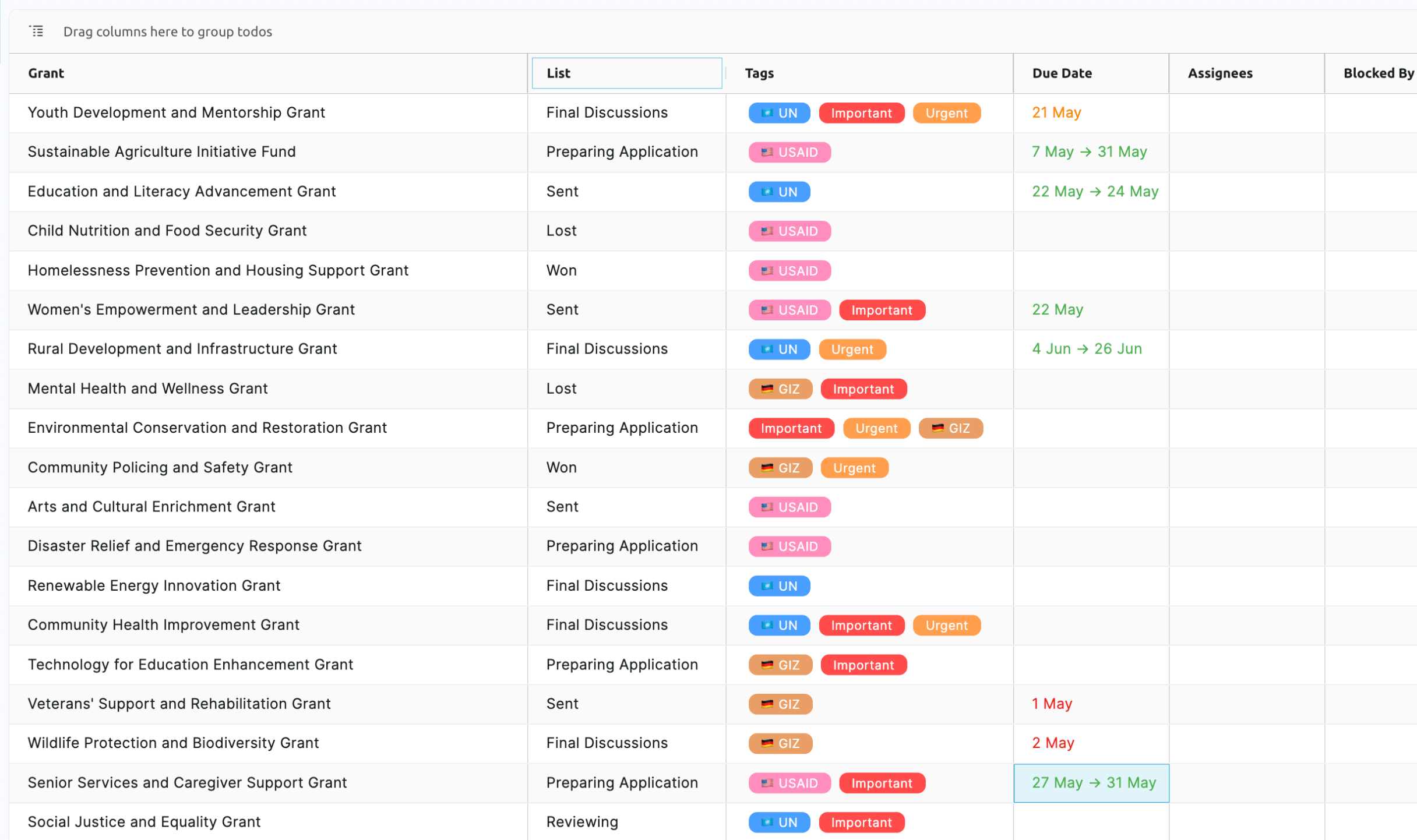The height and width of the screenshot is (840, 1417).
Task: Click Urgent tag on Community Policing row
Action: [854, 468]
